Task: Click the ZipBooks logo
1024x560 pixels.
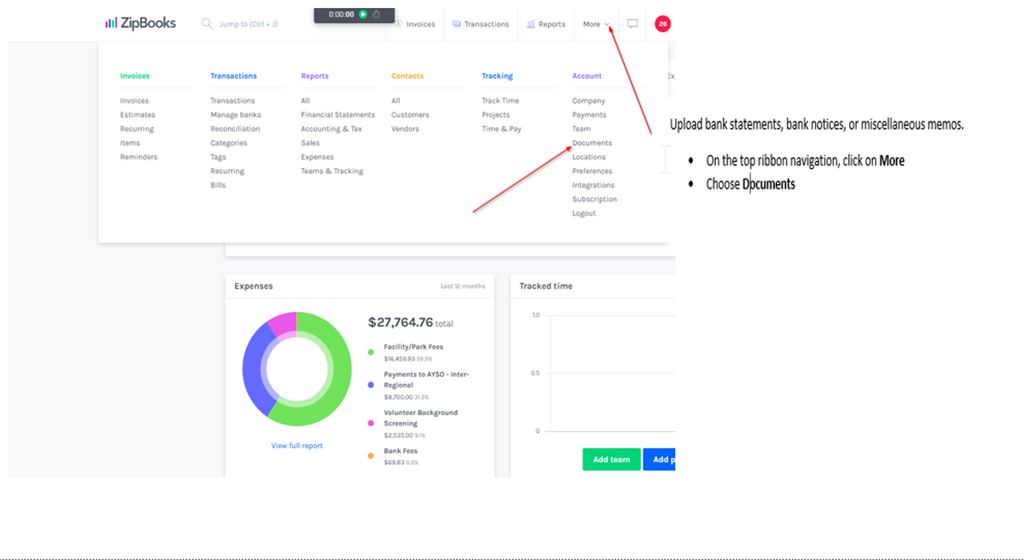Action: click(140, 23)
